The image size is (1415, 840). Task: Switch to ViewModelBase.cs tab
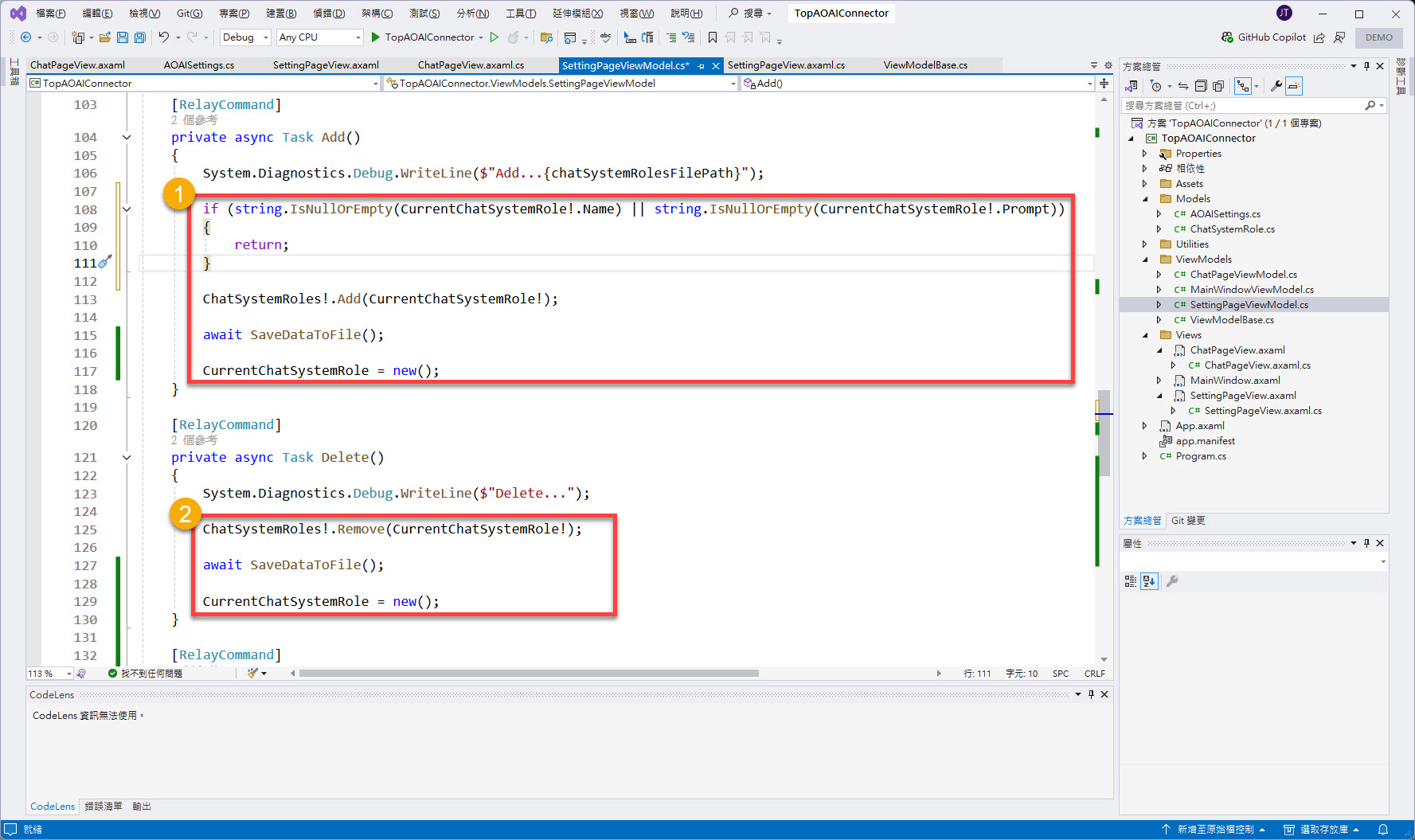(x=925, y=65)
